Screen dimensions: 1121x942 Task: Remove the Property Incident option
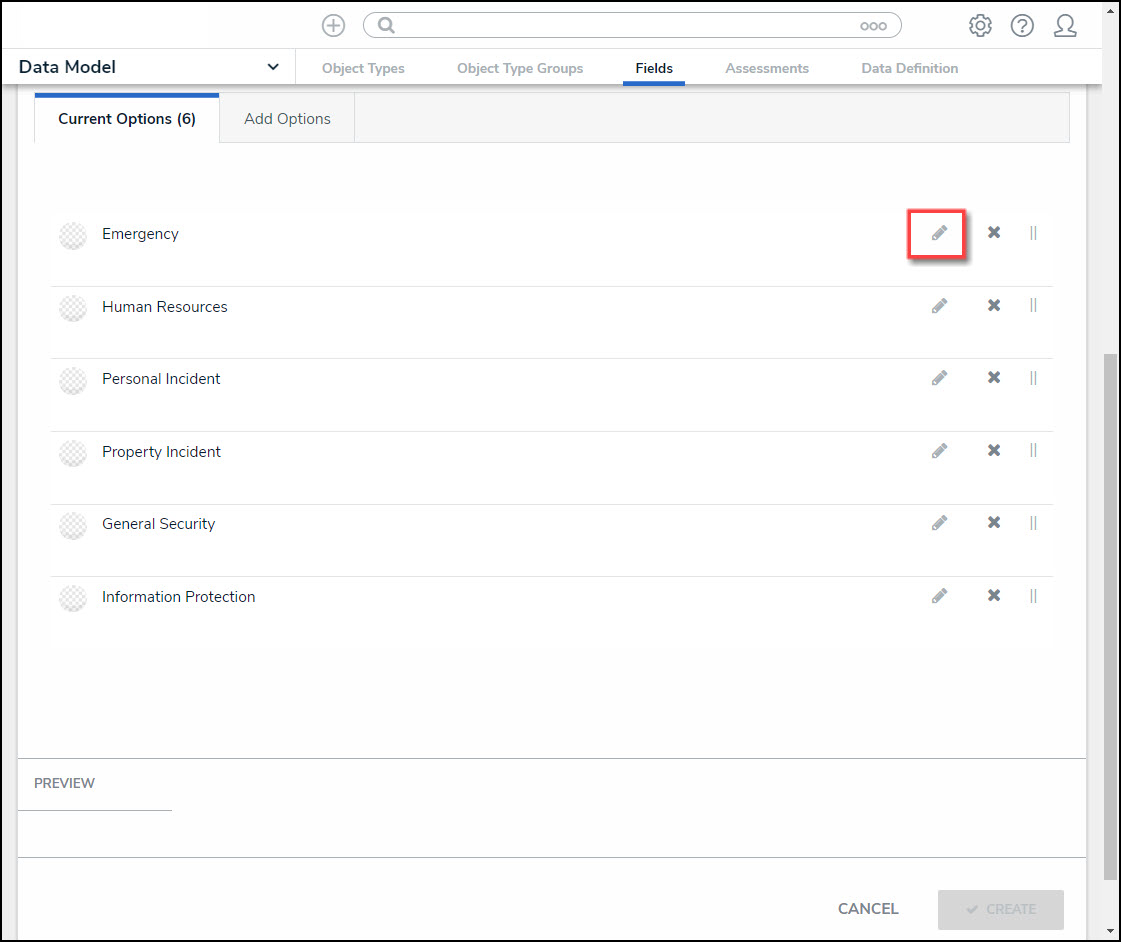993,451
